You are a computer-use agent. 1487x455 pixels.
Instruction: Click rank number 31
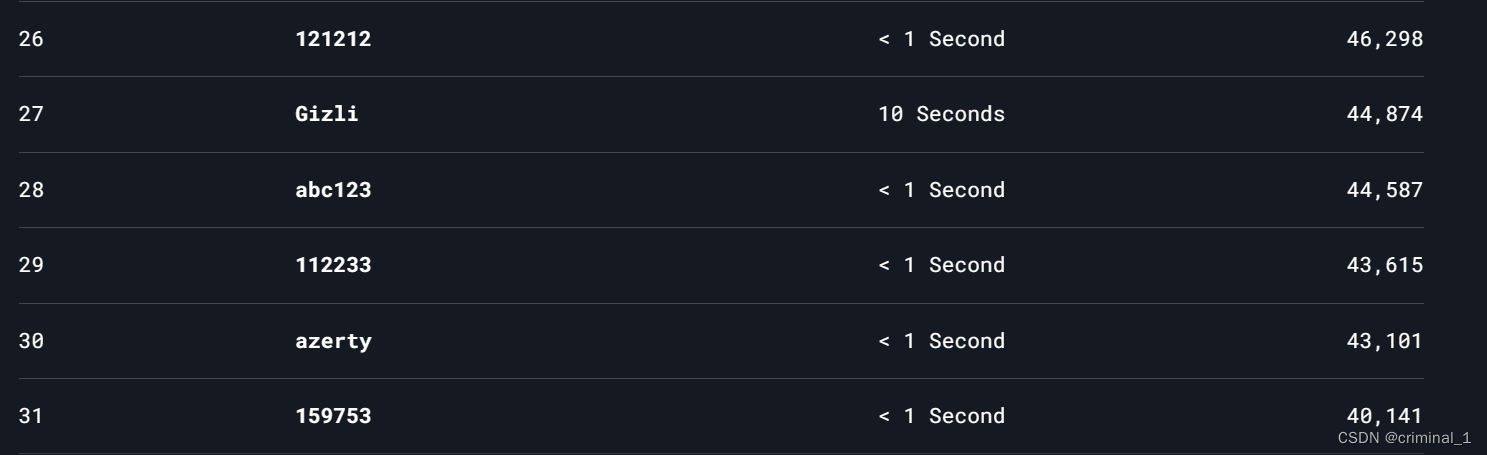[x=31, y=416]
